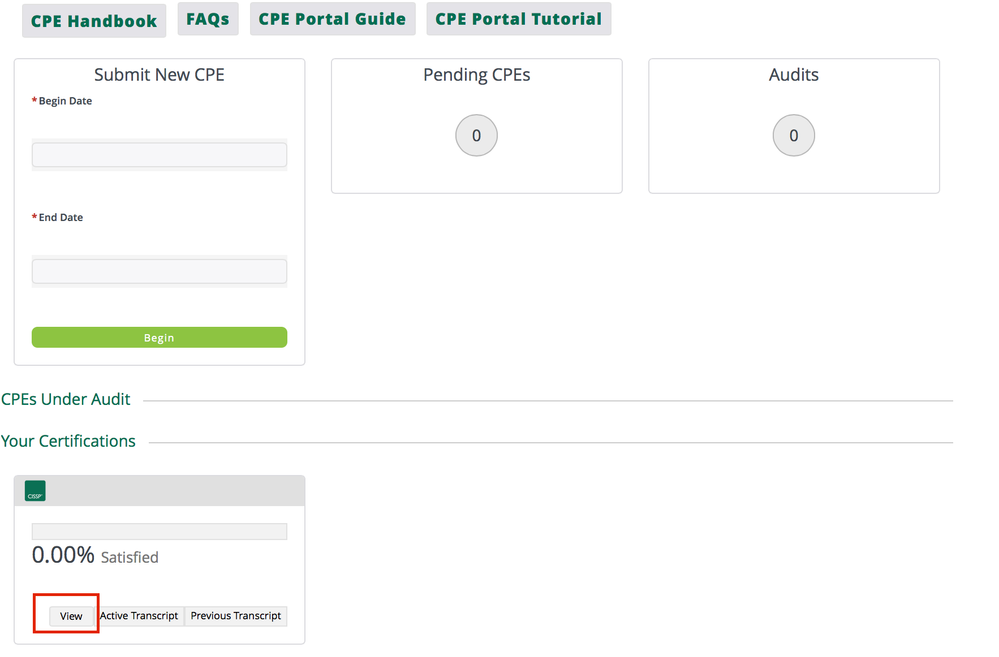
Task: Click the CISSP certification badge icon
Action: tap(35, 491)
